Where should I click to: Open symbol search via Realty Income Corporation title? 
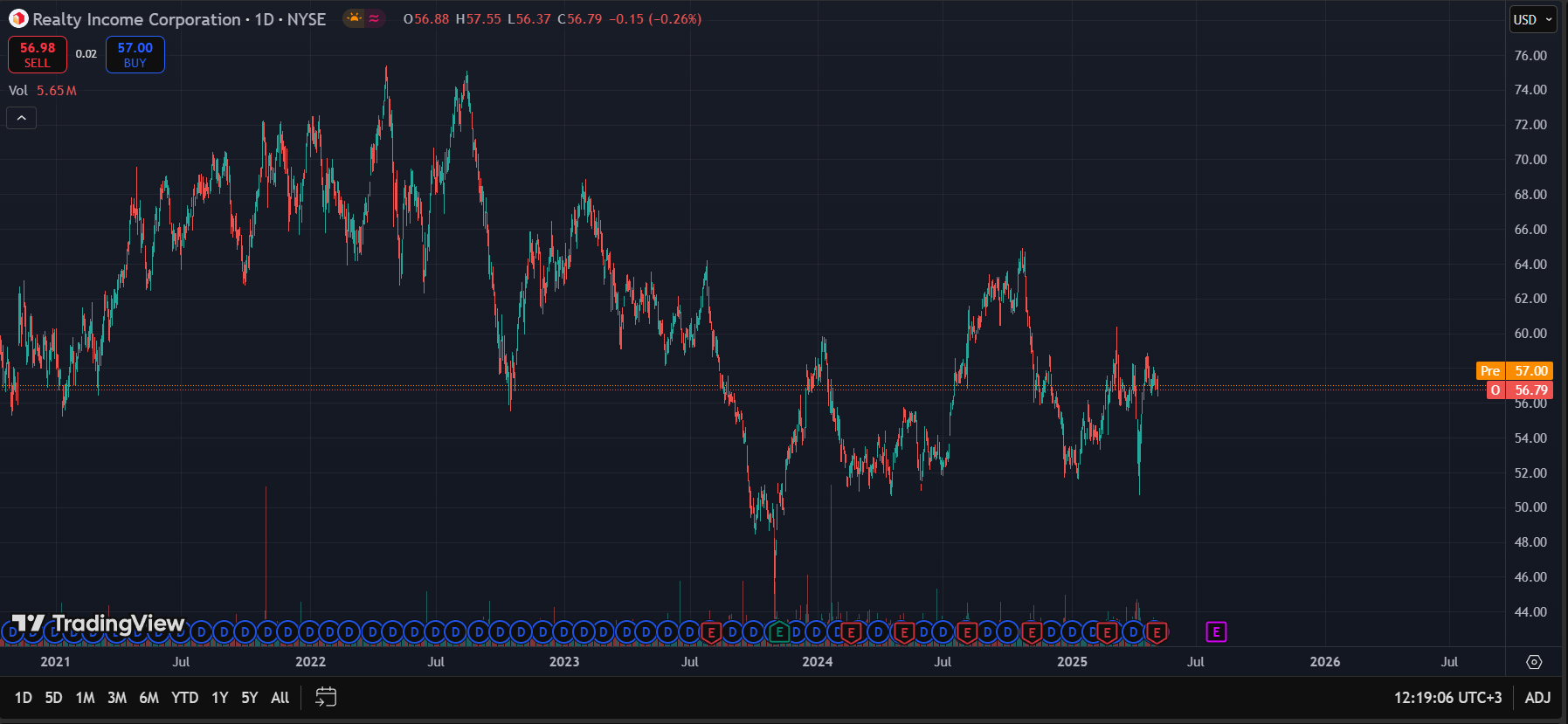136,19
